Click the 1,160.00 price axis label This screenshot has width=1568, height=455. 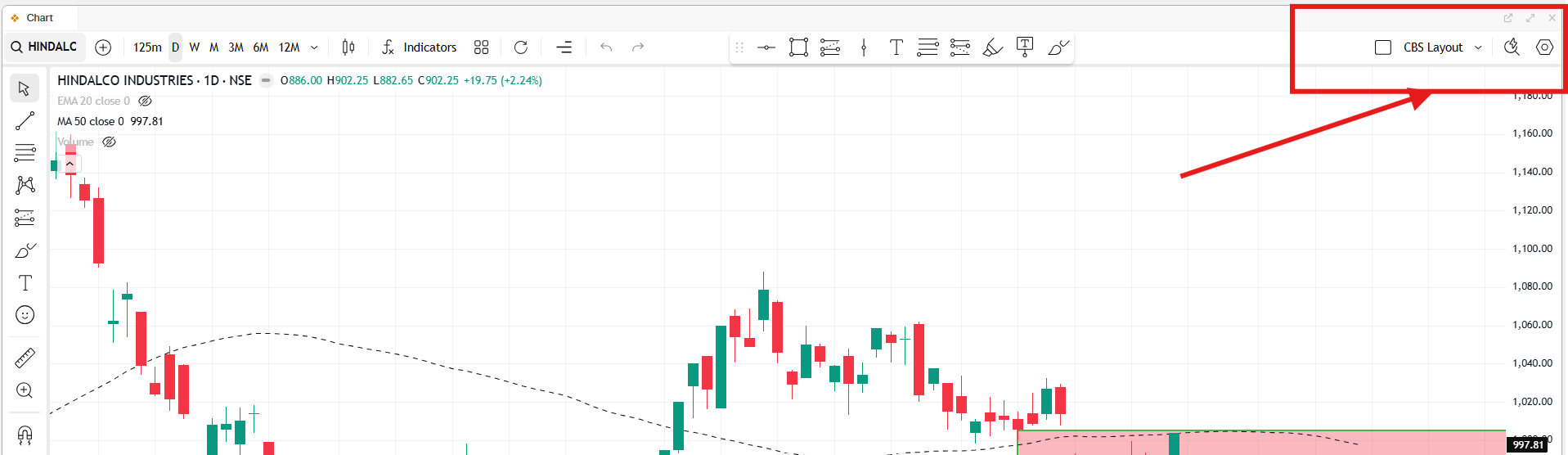(1532, 133)
